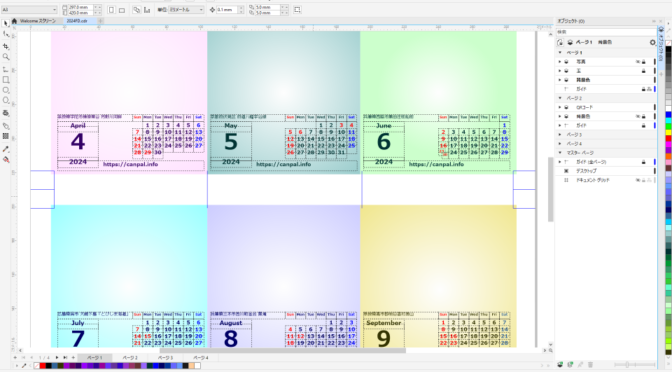Select the Eyedropper tool
This screenshot has width=672, height=372.
tap(6, 149)
